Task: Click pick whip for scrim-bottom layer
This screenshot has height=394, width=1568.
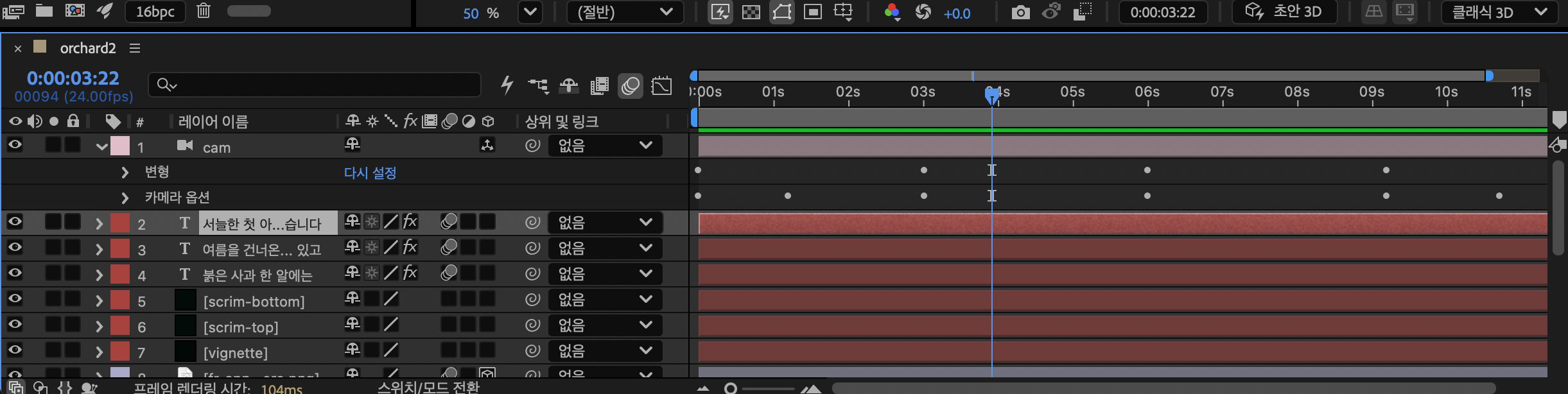Action: 532,299
